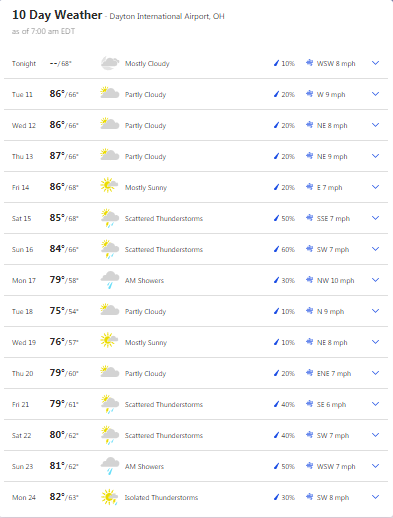Click the Dayton International Airport, OH location text
This screenshot has width=393, height=518.
tap(167, 16)
